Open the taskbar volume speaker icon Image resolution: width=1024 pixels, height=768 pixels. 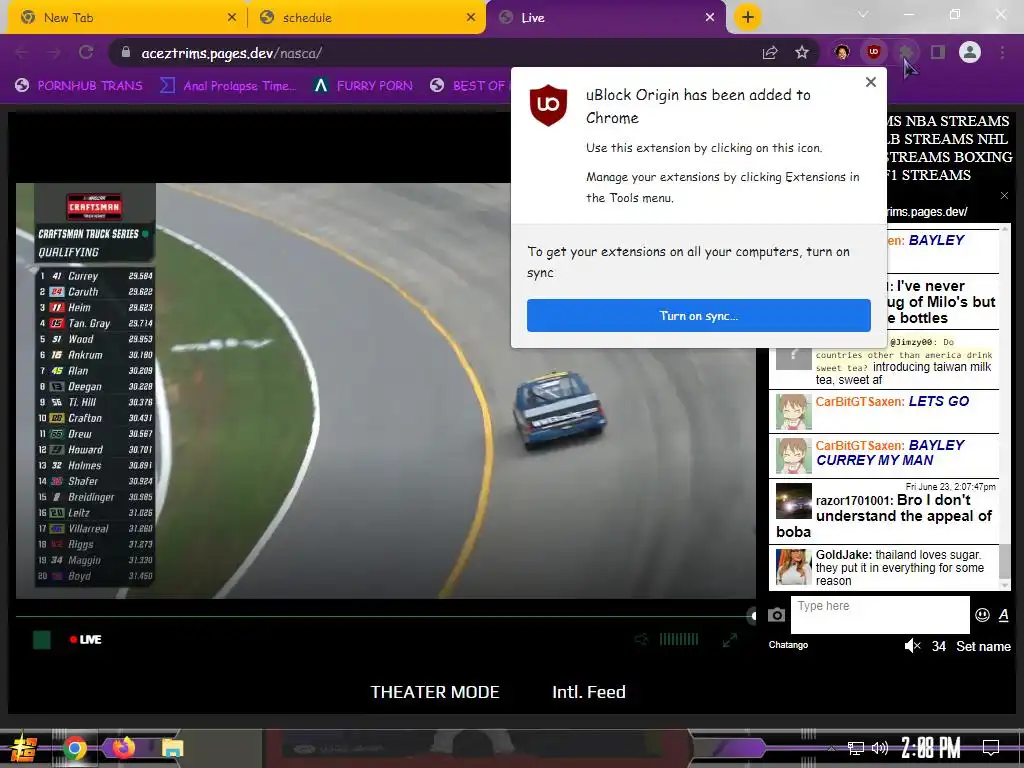coord(880,748)
